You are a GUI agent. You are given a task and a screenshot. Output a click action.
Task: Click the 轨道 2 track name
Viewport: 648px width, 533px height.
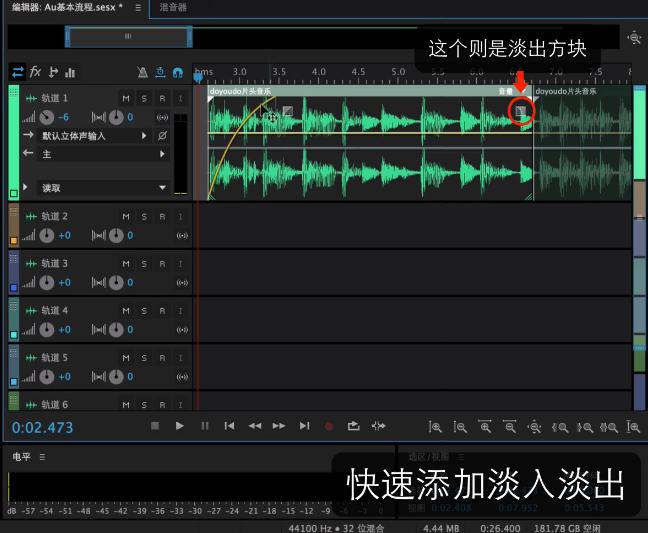pos(55,216)
